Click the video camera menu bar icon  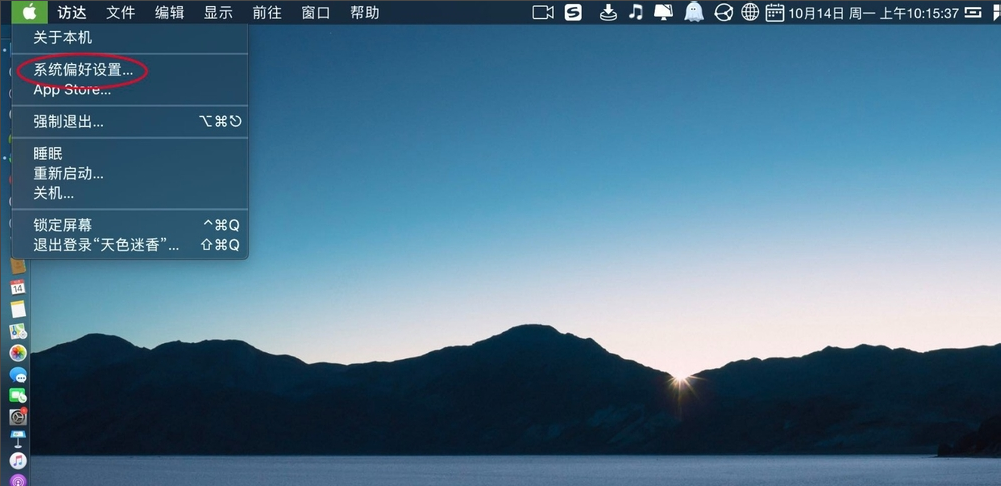tap(543, 13)
